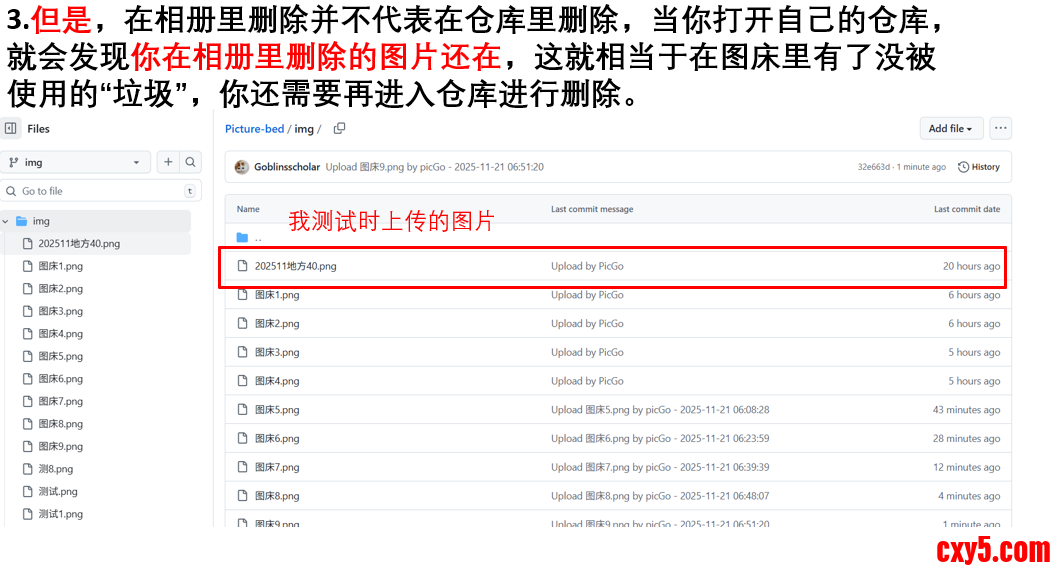Open commit message for 图床5.png row

tap(660, 410)
